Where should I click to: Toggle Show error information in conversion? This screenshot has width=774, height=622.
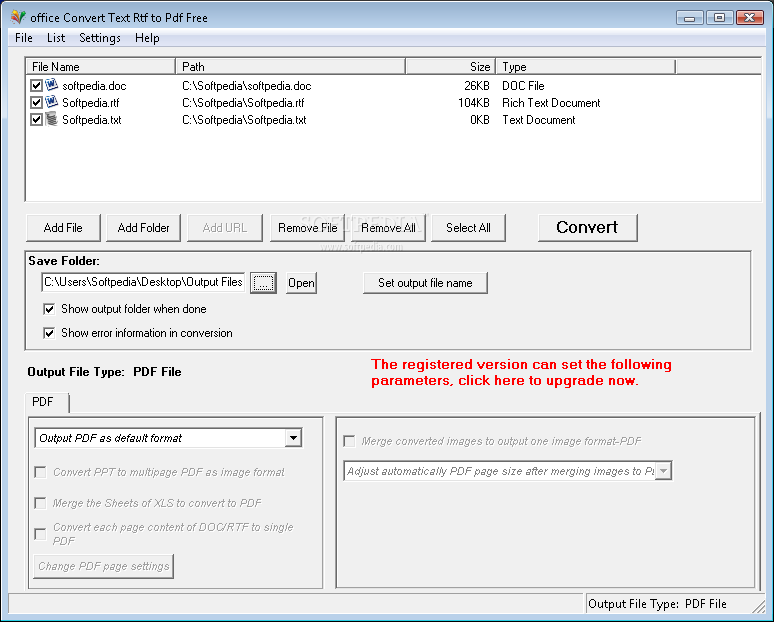[49, 333]
